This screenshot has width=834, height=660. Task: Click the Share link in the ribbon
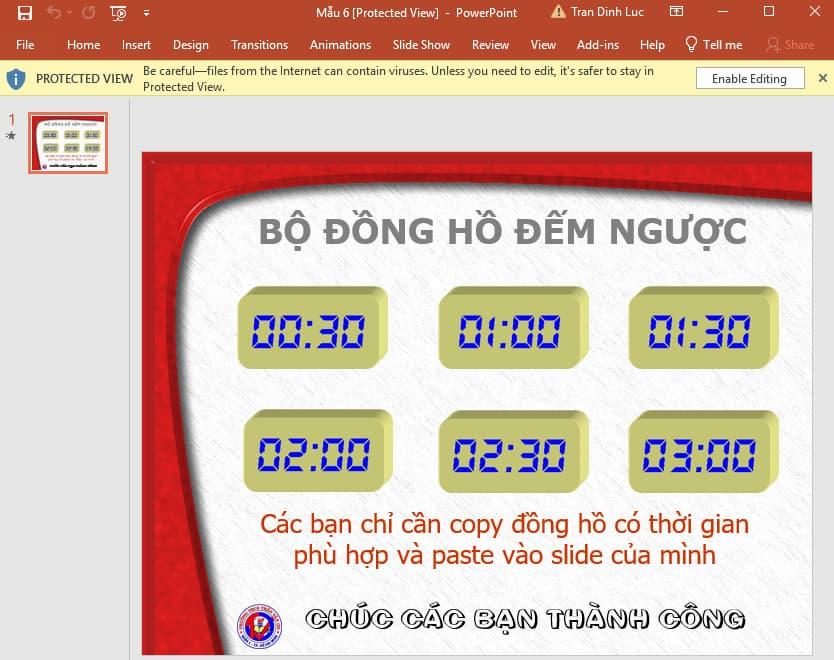pos(796,44)
